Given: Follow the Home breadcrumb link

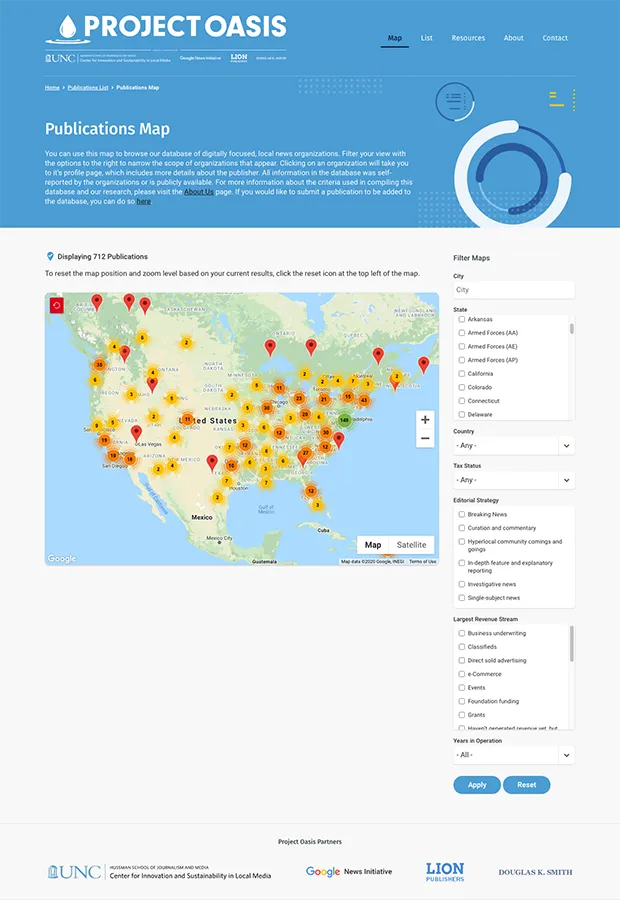Looking at the screenshot, I should click(52, 88).
